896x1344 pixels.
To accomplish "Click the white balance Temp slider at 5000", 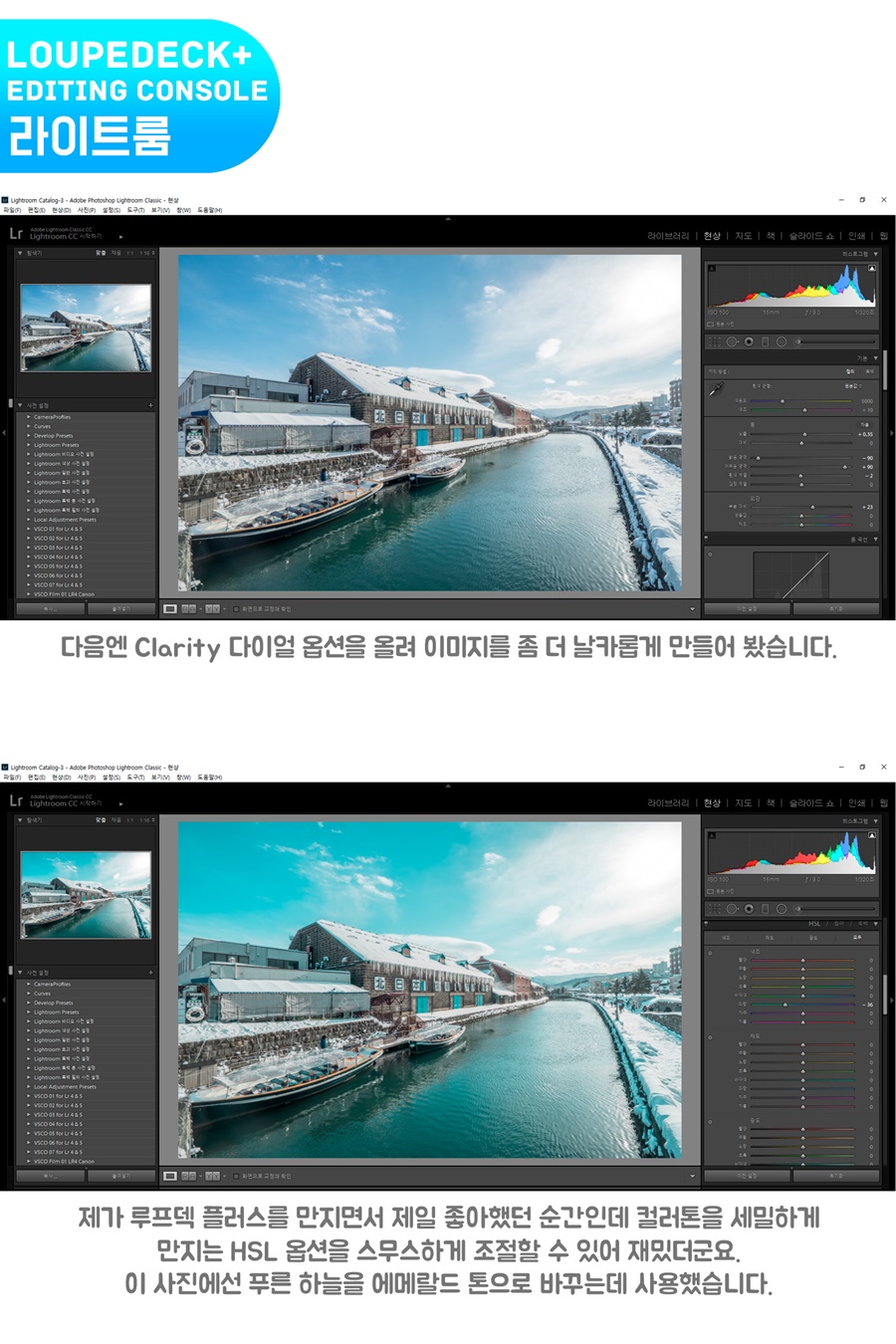I will click(x=783, y=401).
